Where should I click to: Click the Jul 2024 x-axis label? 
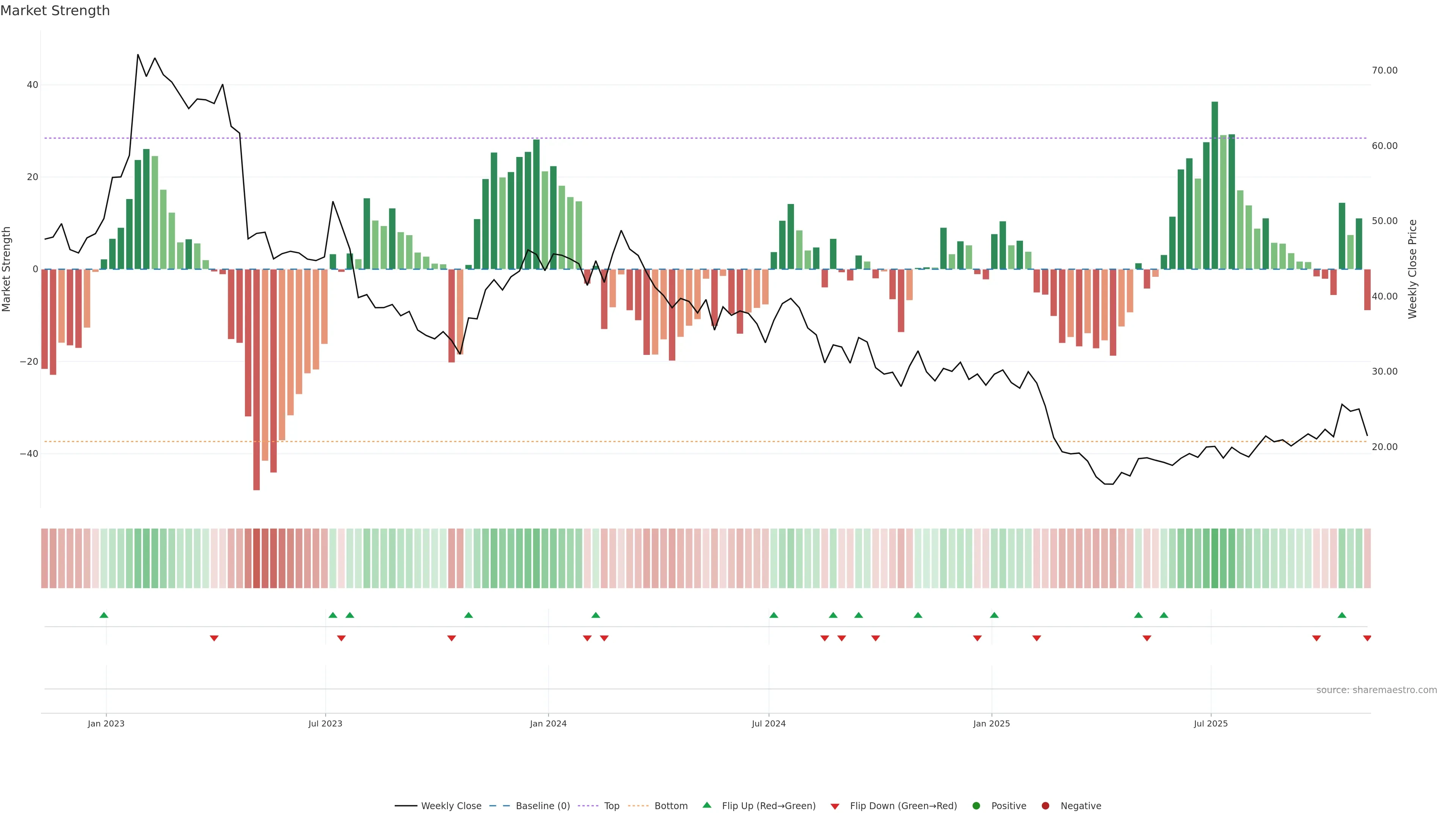pyautogui.click(x=768, y=723)
